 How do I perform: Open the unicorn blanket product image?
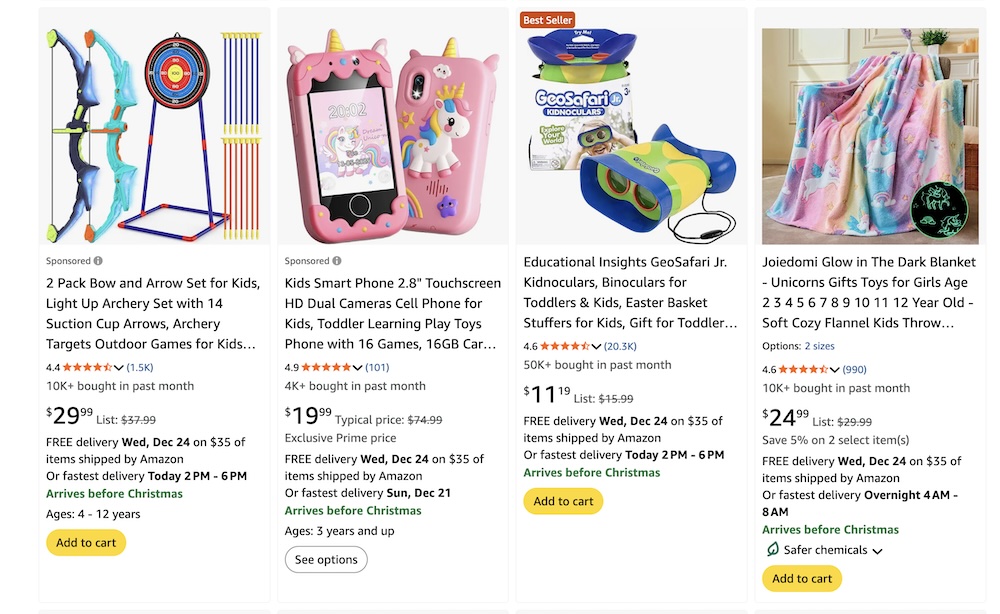tap(870, 136)
